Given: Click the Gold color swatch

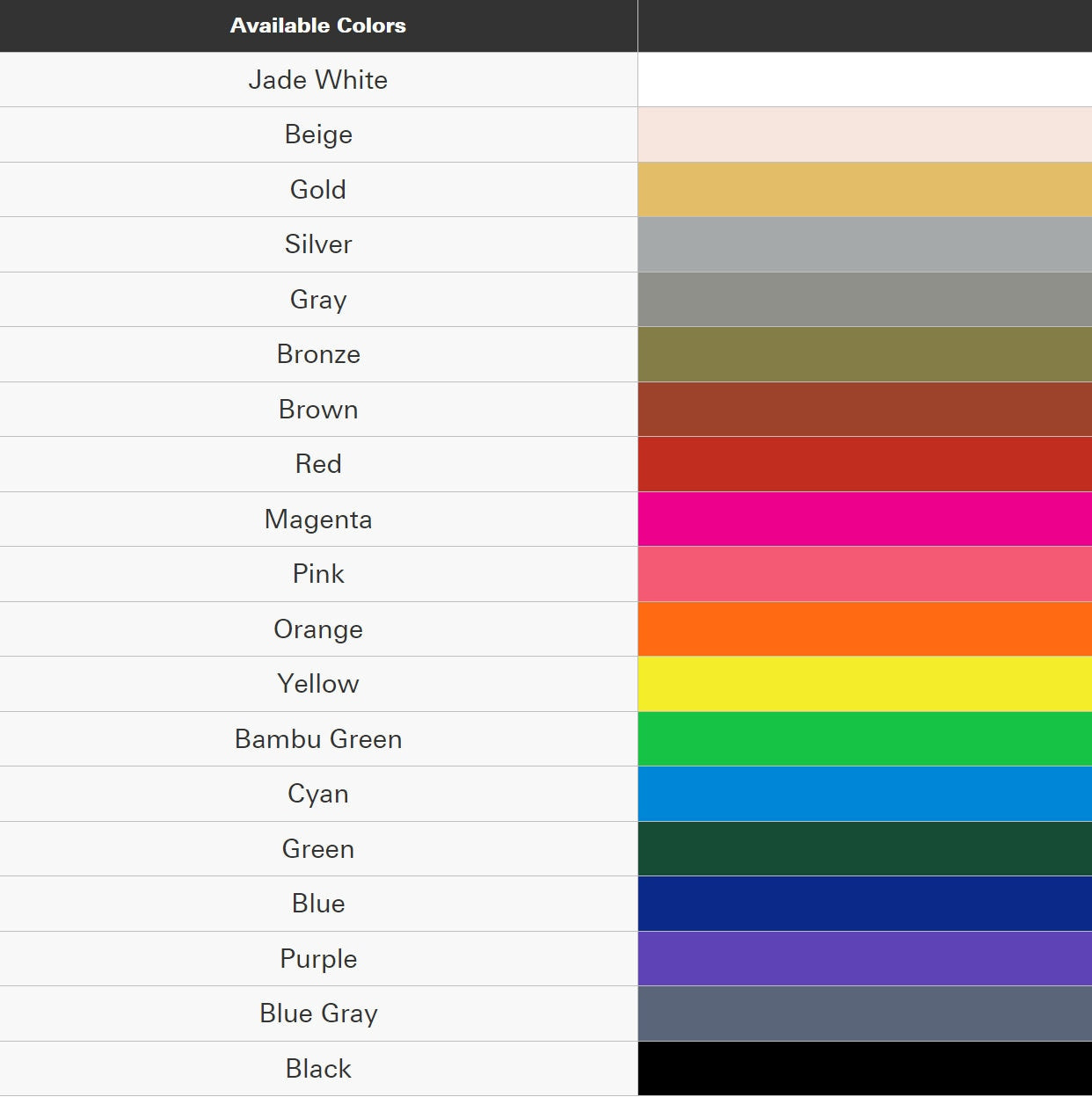Looking at the screenshot, I should [865, 190].
